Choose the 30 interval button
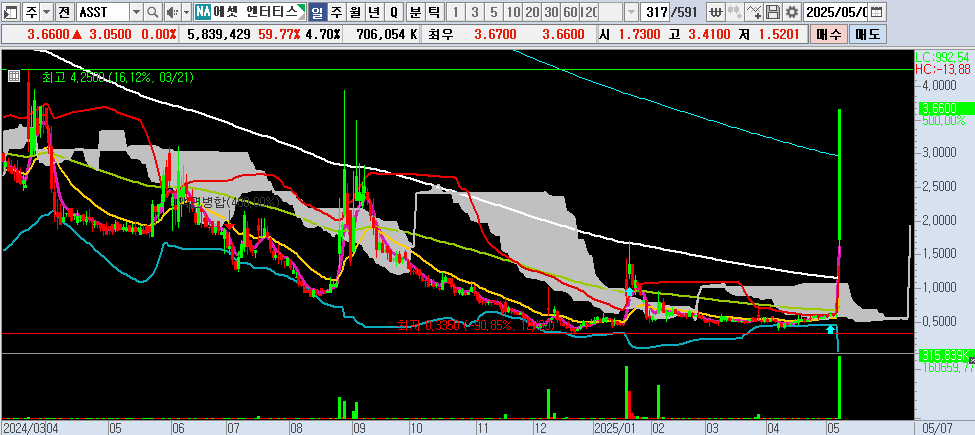The image size is (975, 435). click(x=550, y=11)
